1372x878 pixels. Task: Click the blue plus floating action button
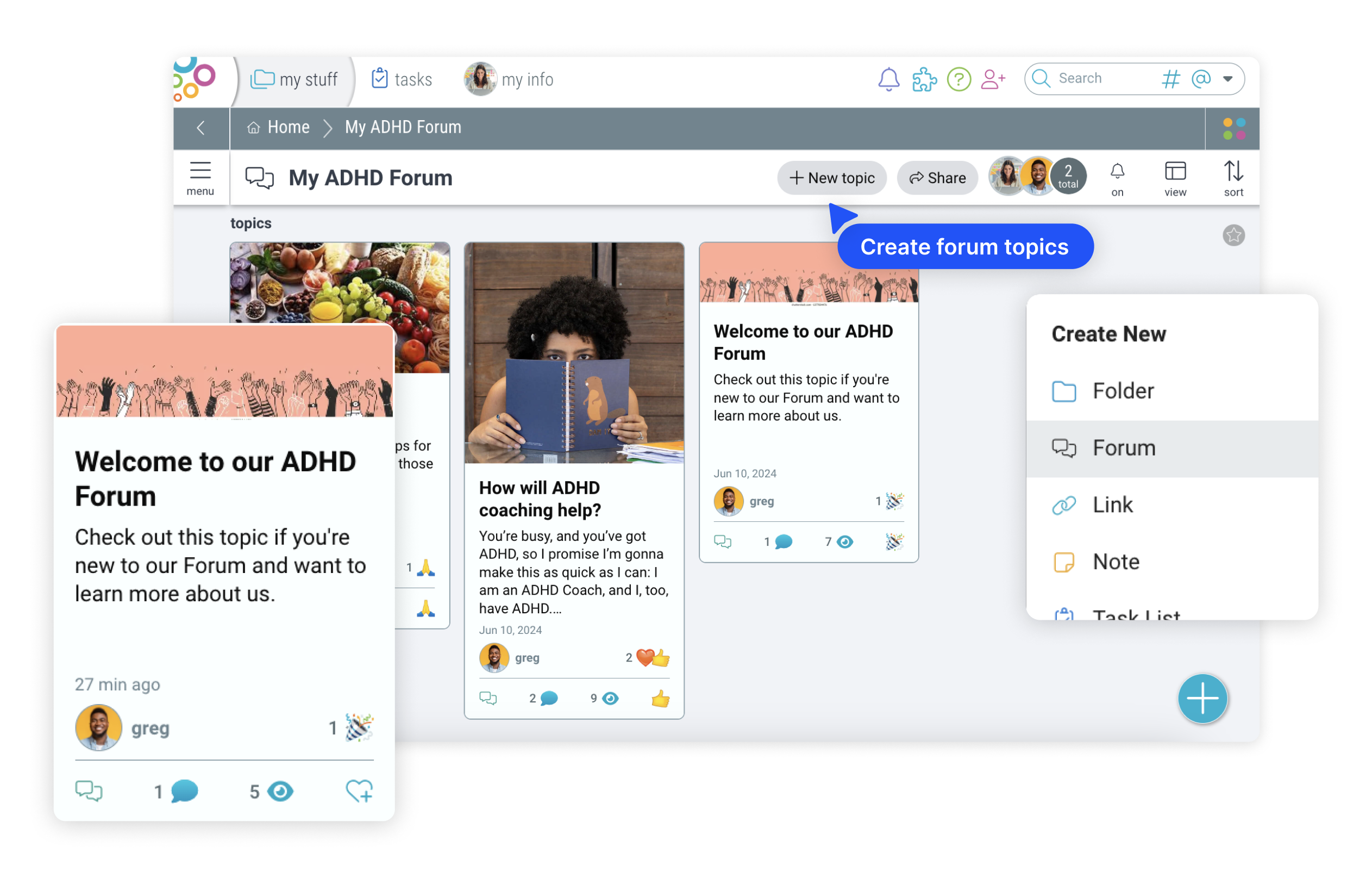(x=1202, y=698)
